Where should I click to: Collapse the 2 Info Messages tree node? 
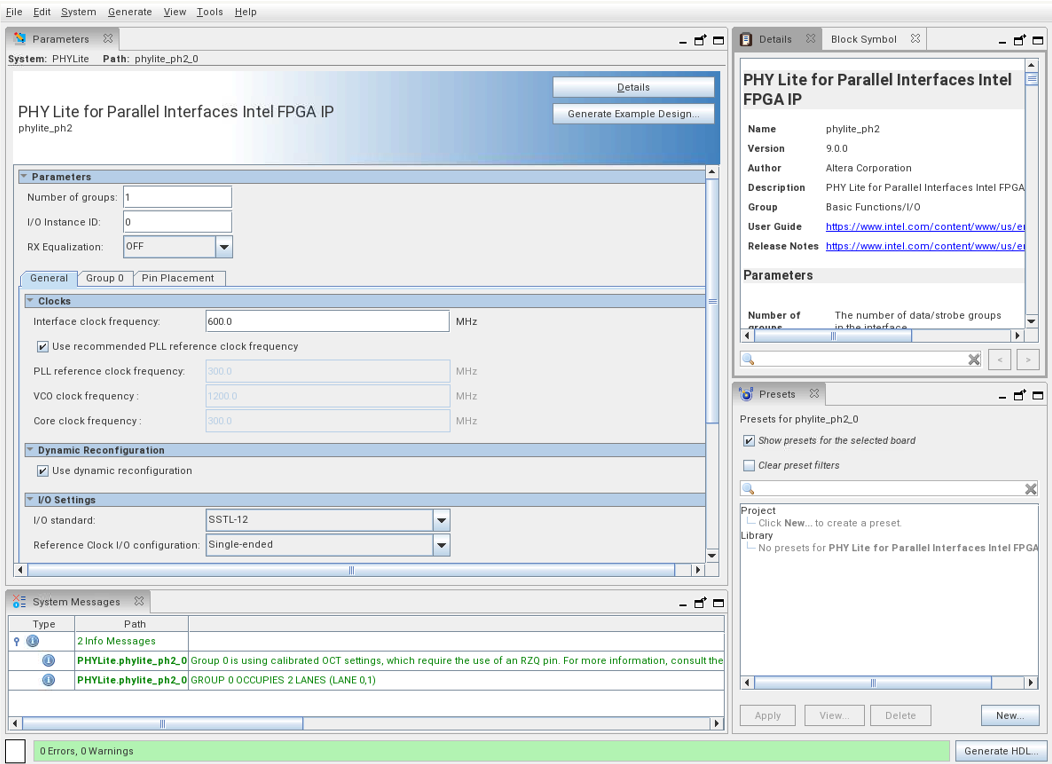(x=17, y=641)
